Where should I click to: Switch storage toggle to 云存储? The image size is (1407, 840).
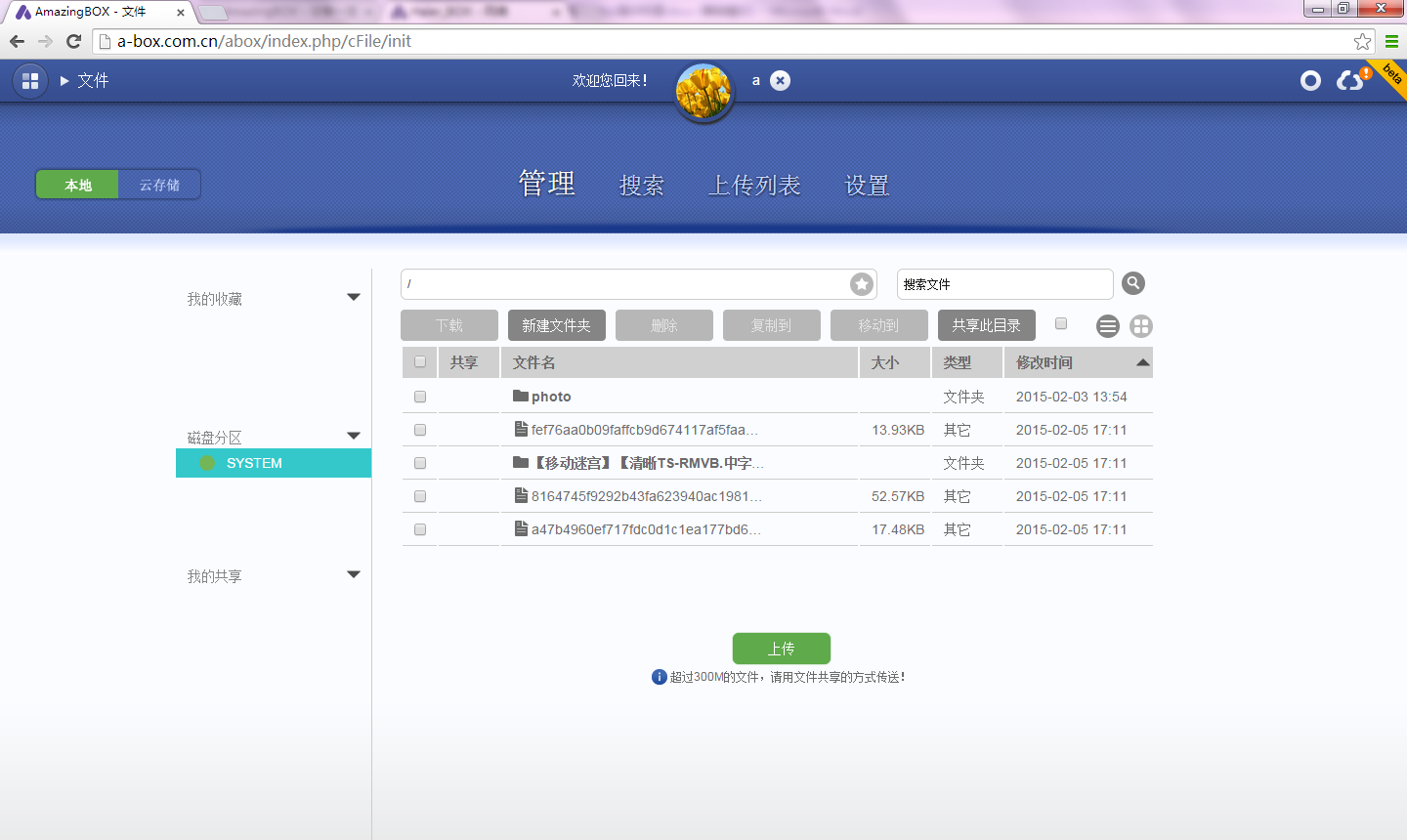tap(159, 185)
